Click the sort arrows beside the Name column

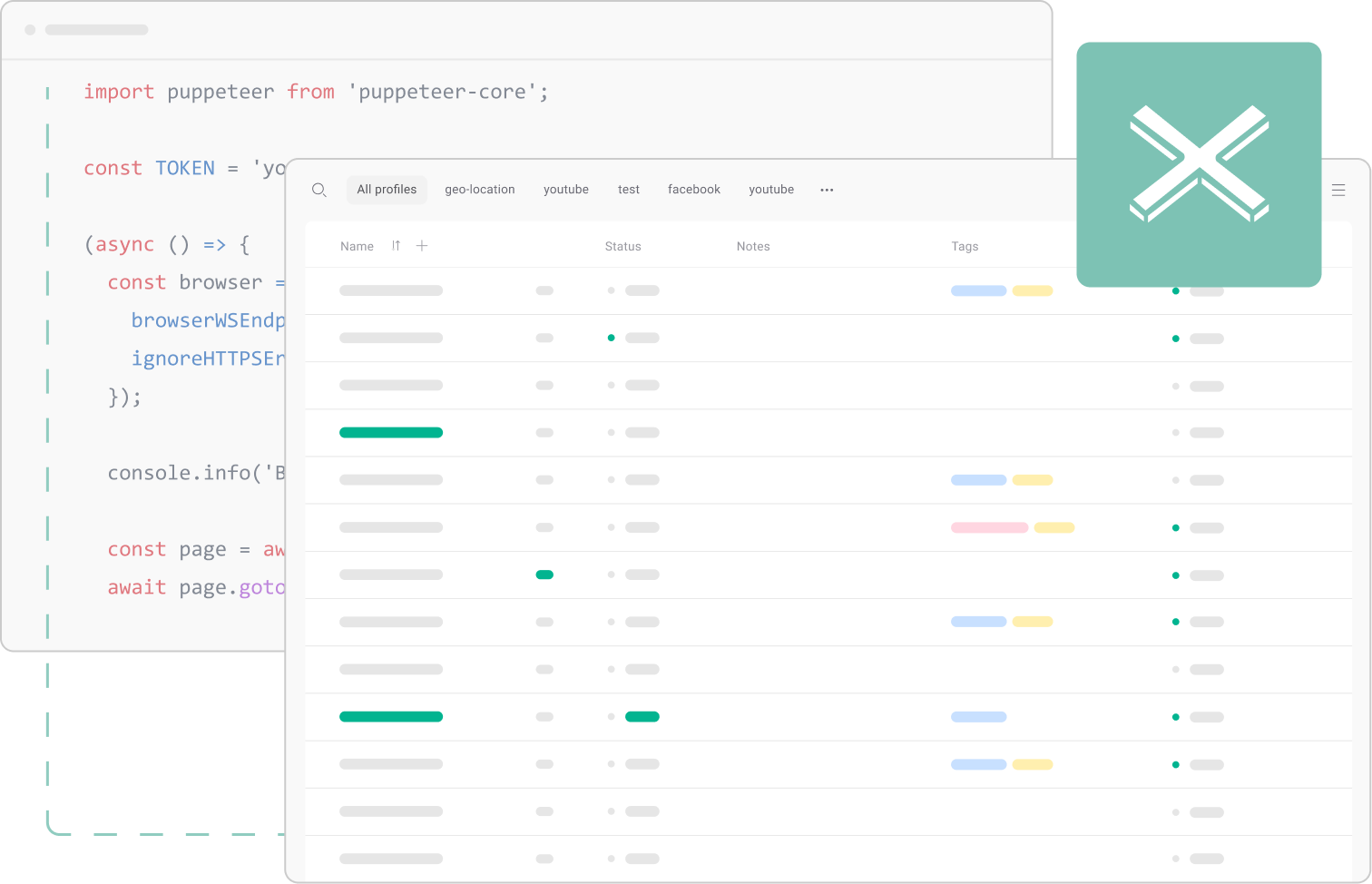(396, 246)
